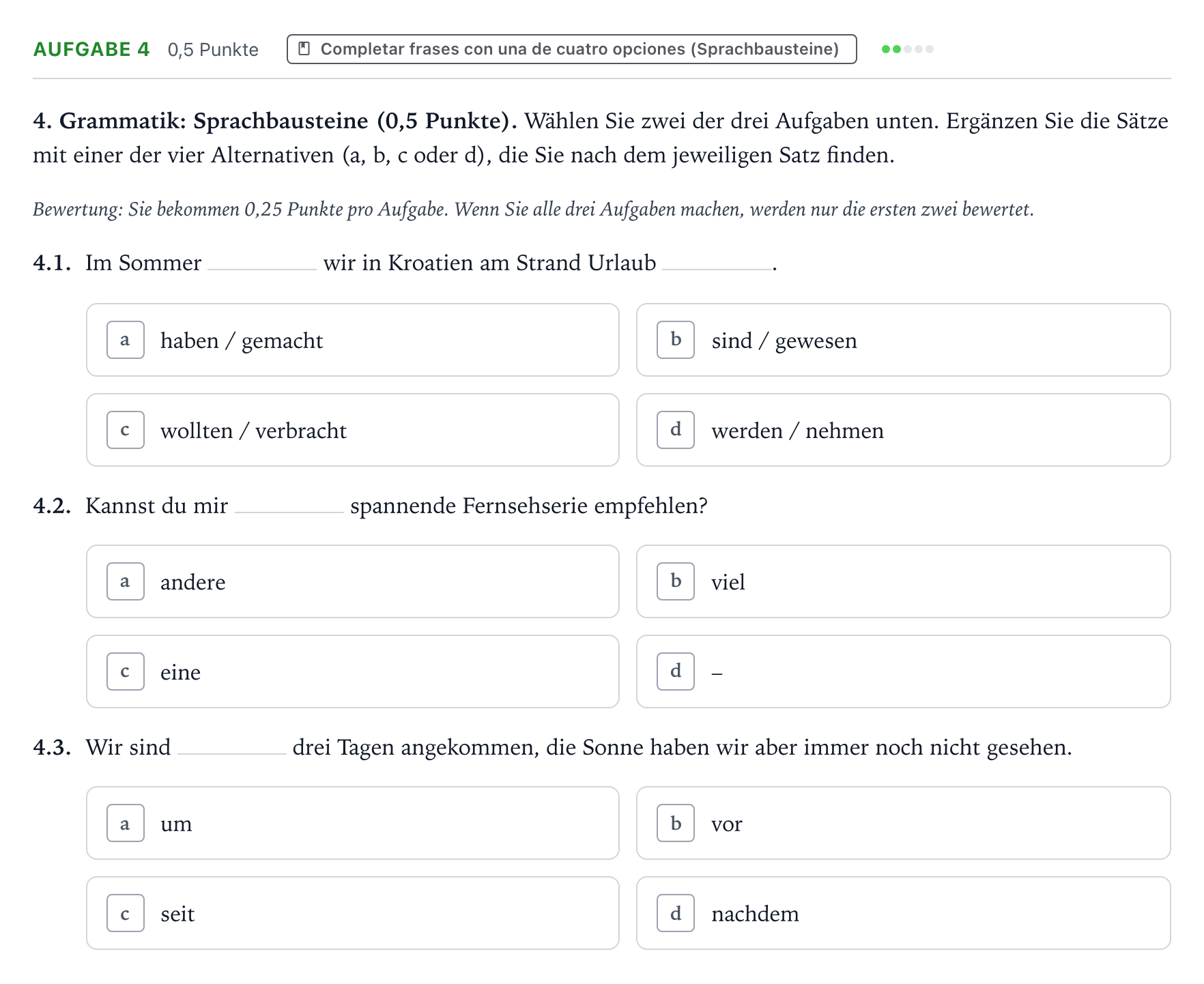Click the letter 'c' box beside 'eine'

tap(126, 671)
